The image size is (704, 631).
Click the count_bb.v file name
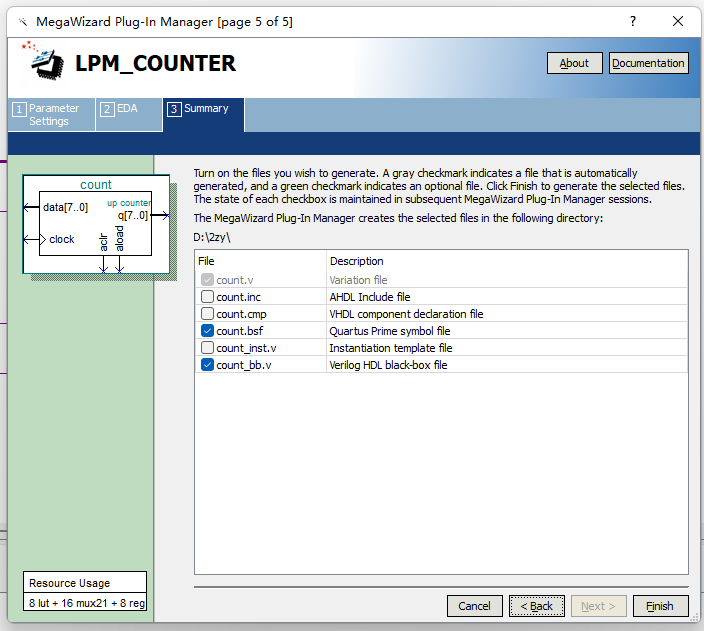pos(244,365)
